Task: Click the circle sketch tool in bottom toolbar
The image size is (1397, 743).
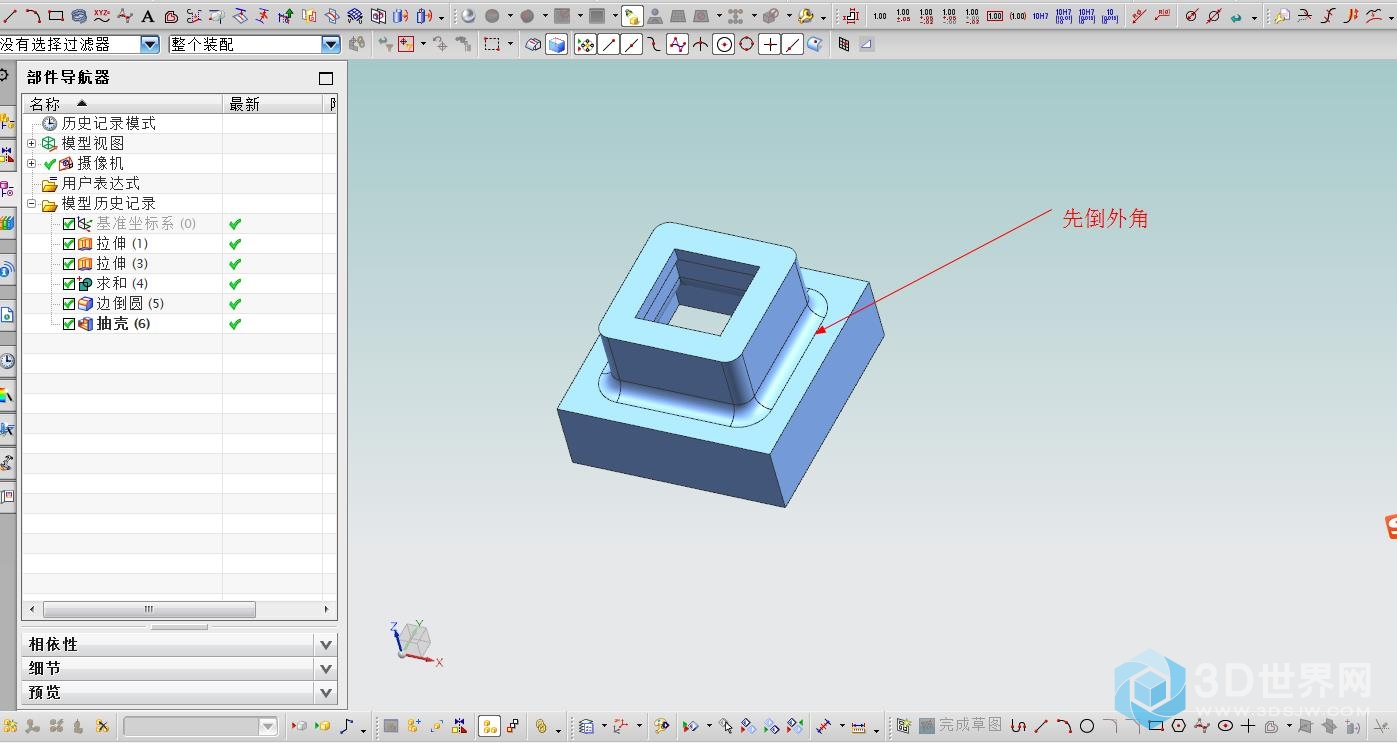Action: tap(1087, 726)
